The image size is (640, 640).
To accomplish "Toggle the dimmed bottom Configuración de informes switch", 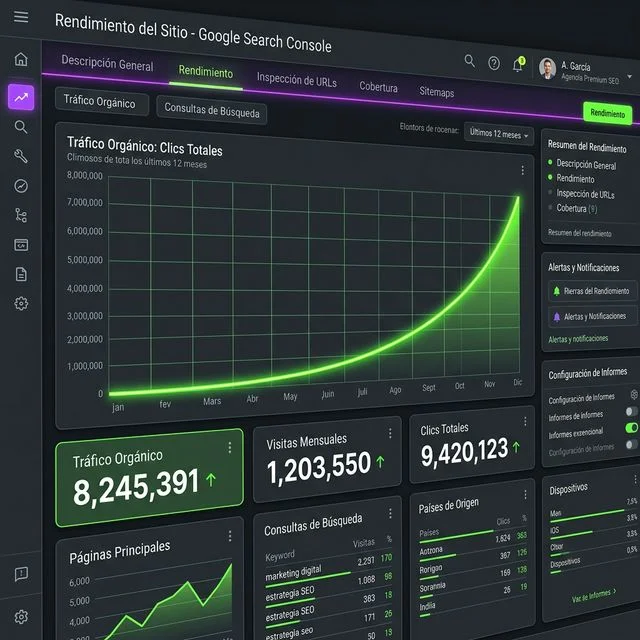I will pos(632,444).
